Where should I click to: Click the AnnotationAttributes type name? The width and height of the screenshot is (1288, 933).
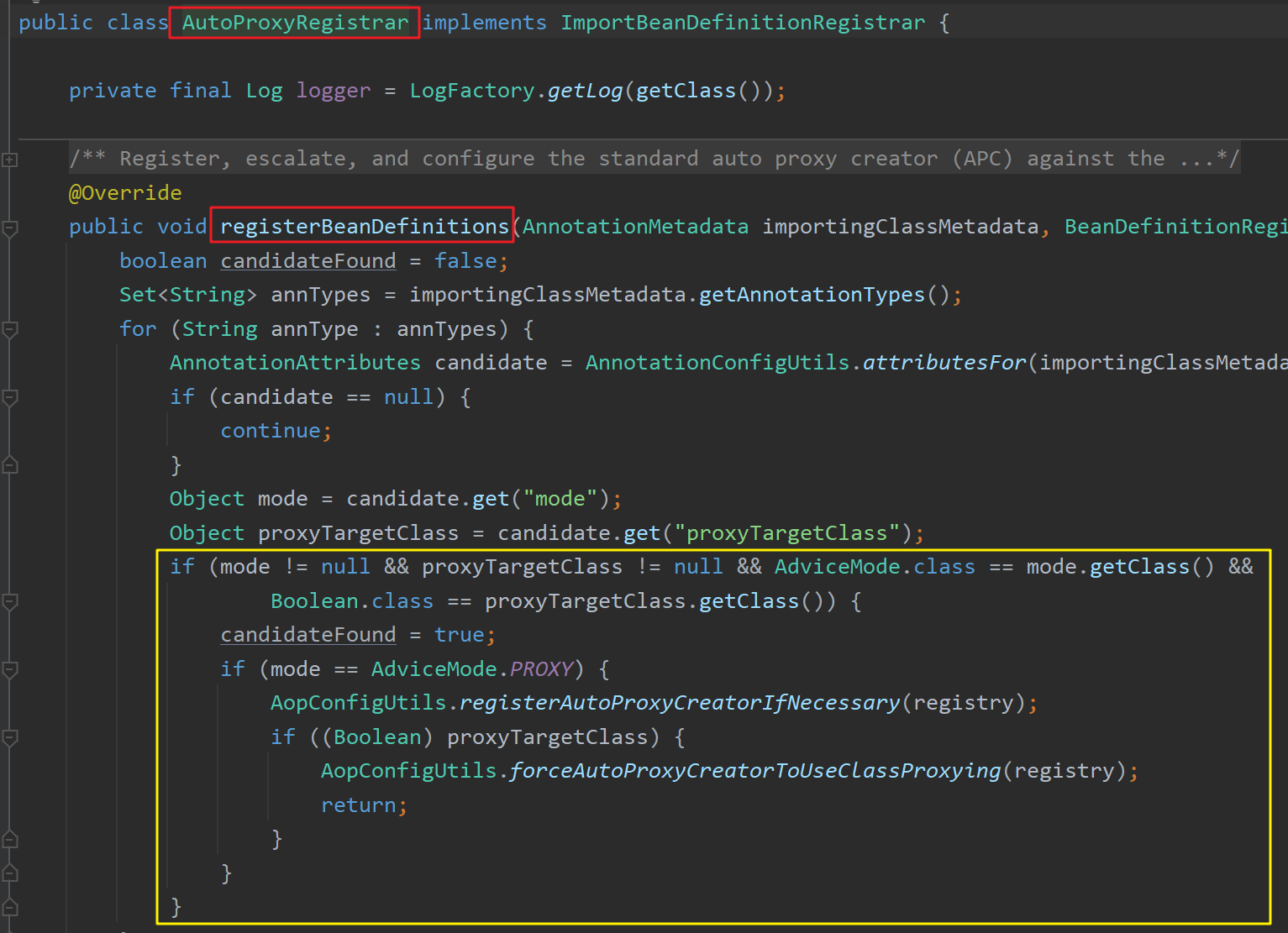295,363
